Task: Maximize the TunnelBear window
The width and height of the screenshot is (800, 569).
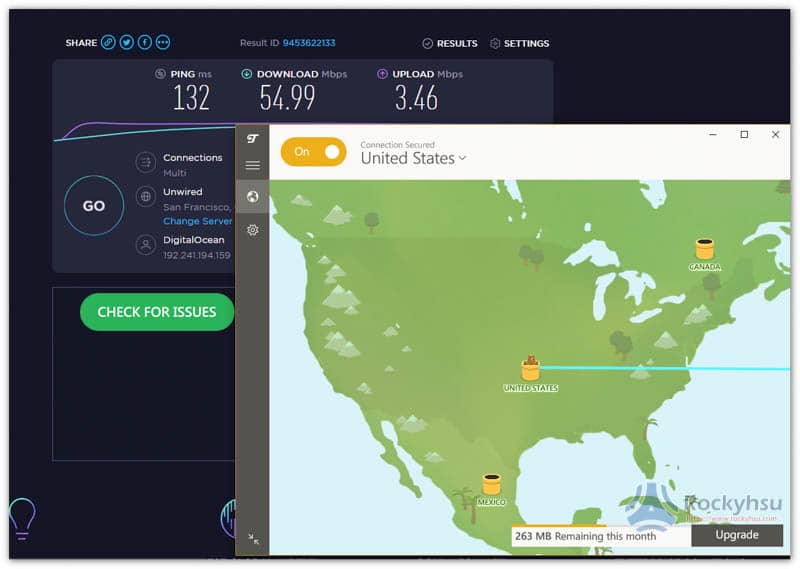Action: (x=744, y=135)
